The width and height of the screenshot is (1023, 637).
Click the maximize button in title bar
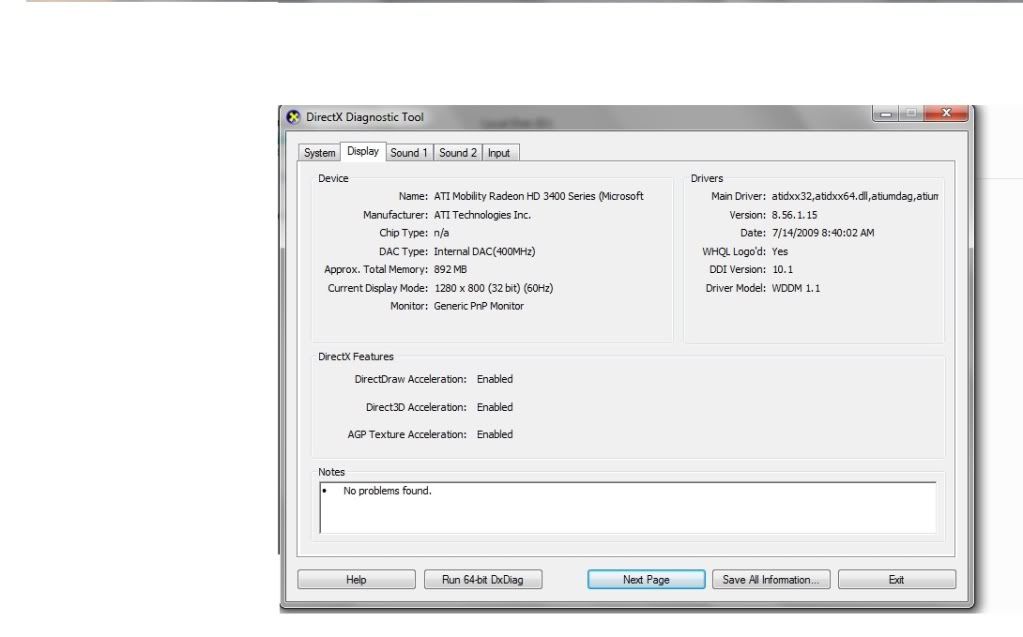pyautogui.click(x=911, y=114)
